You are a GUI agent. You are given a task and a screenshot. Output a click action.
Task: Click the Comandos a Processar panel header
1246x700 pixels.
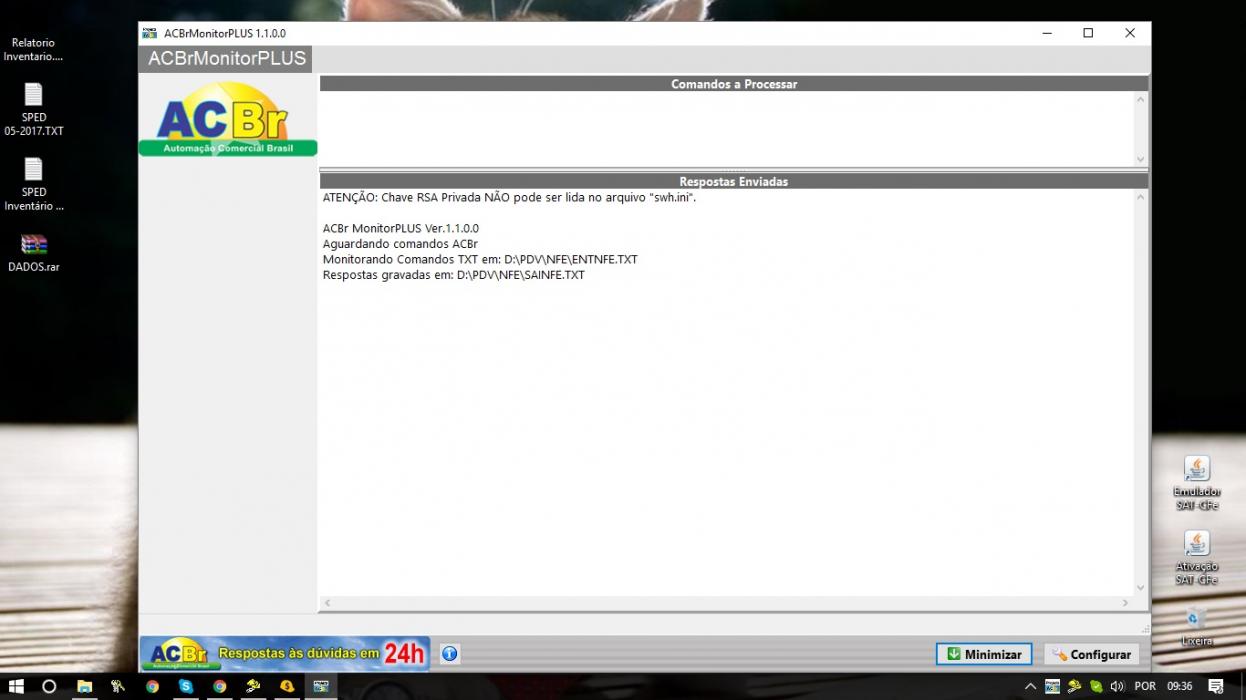coord(734,84)
